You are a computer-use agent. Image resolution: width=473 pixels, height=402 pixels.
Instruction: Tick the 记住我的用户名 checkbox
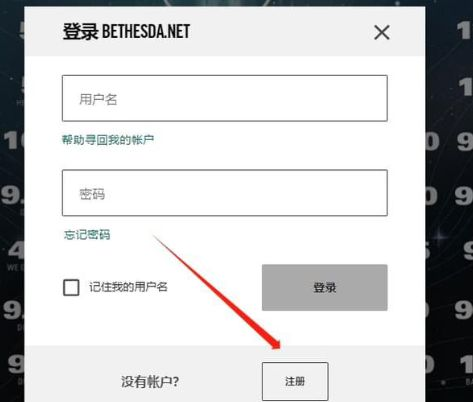[x=71, y=287]
